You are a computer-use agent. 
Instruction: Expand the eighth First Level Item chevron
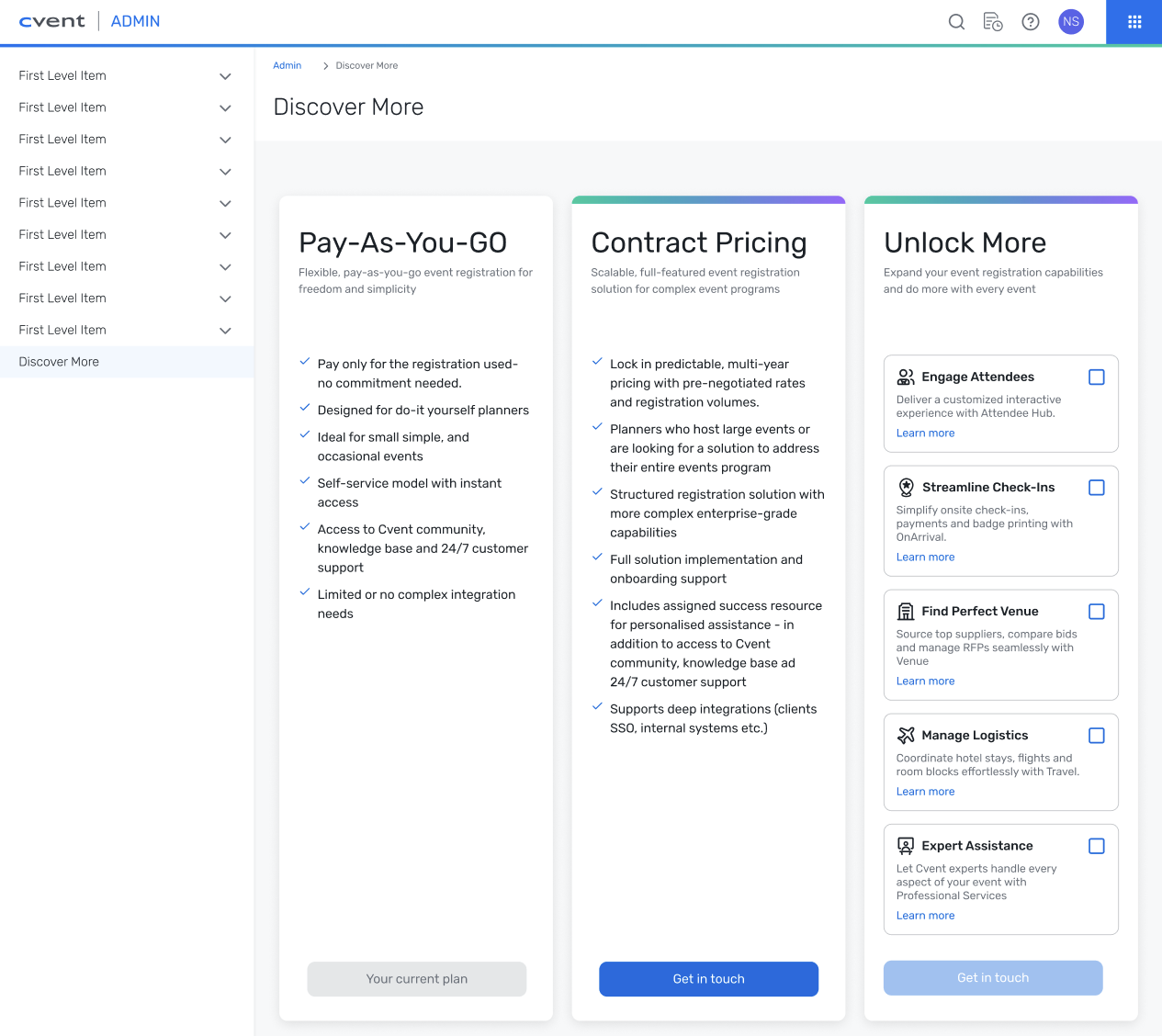225,298
